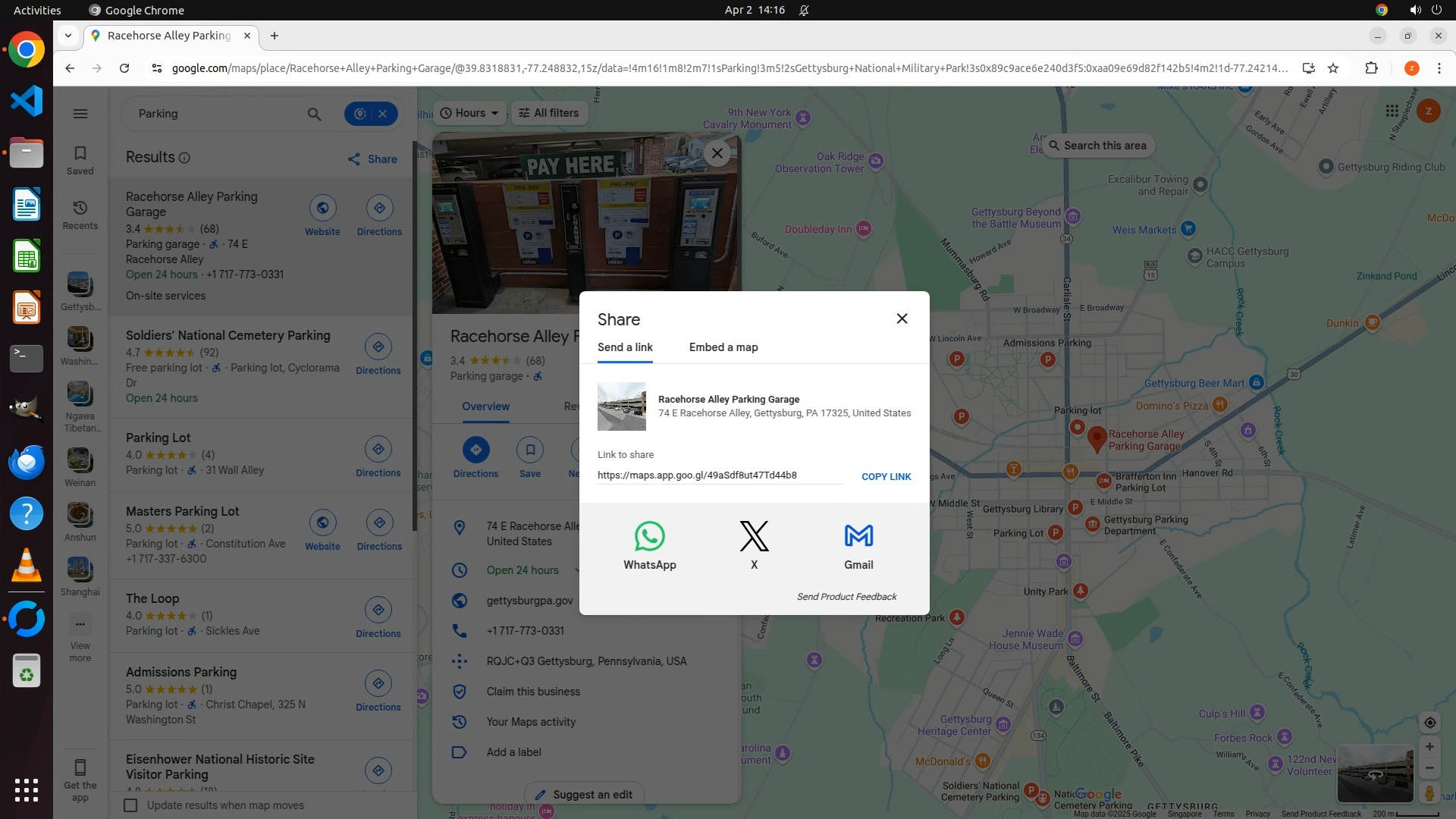Open Saved places in sidebar
Viewport: 1456px width, 819px height.
point(80,160)
